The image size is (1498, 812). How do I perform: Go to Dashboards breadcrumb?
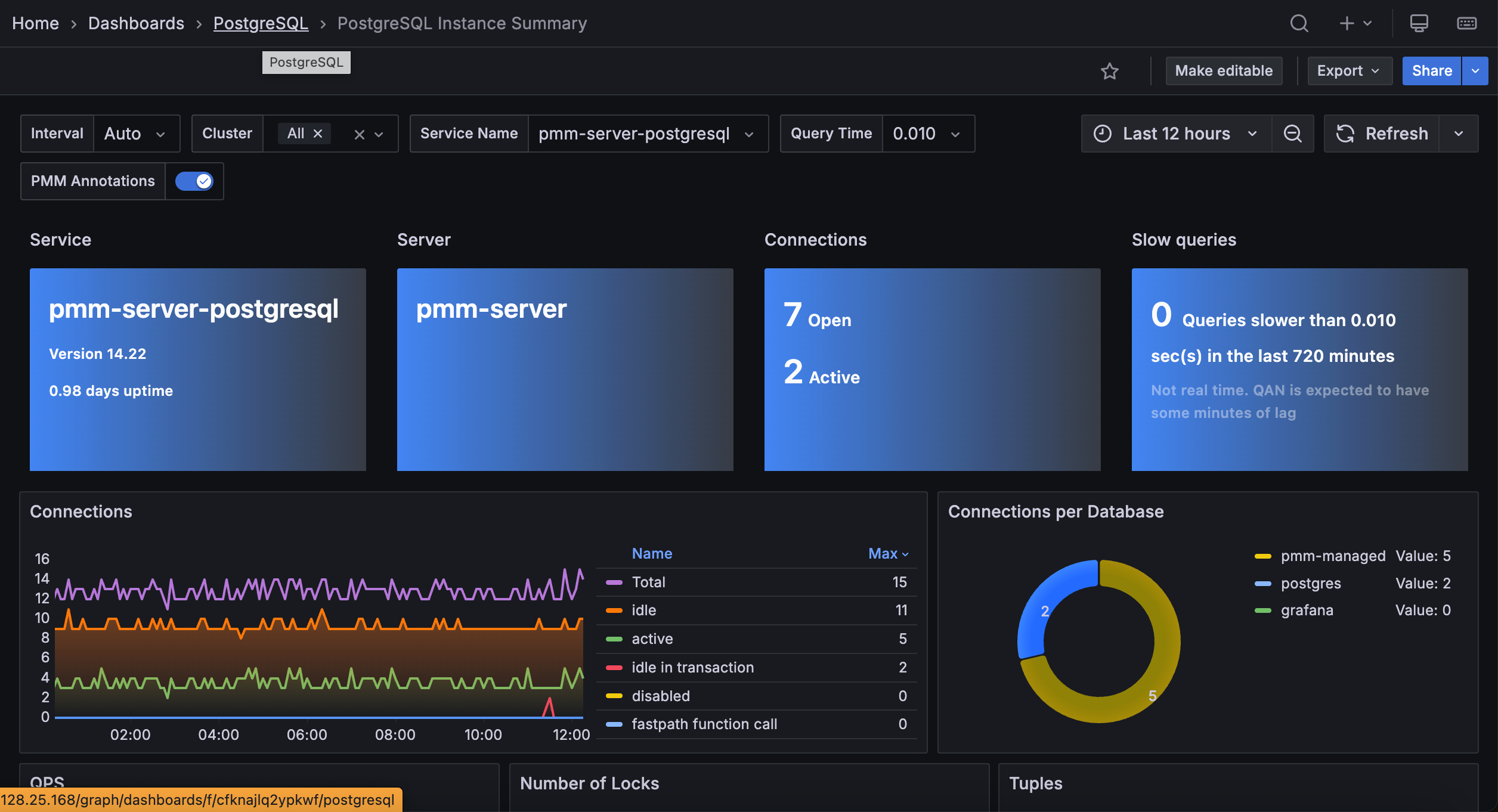click(136, 23)
